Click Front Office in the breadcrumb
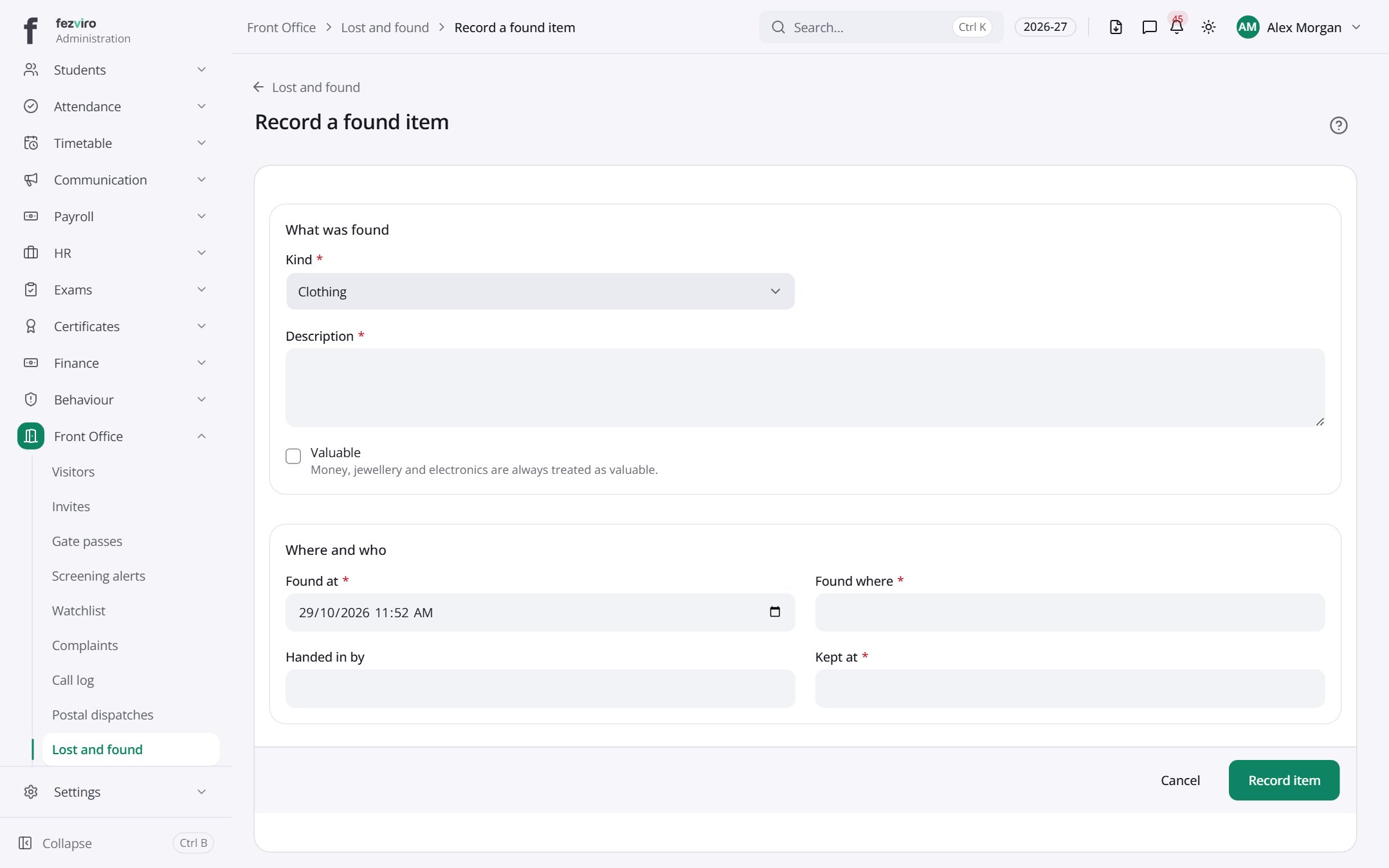Viewport: 1389px width, 868px height. click(x=281, y=27)
